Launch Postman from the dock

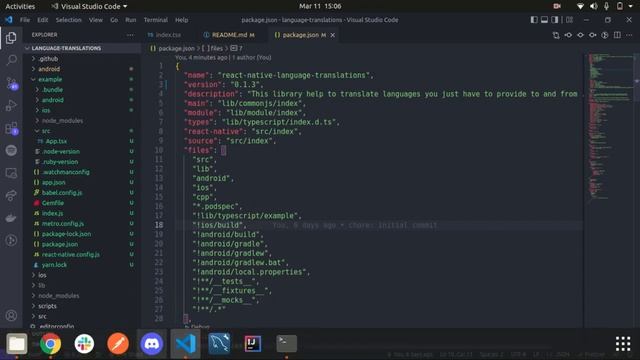pos(118,344)
